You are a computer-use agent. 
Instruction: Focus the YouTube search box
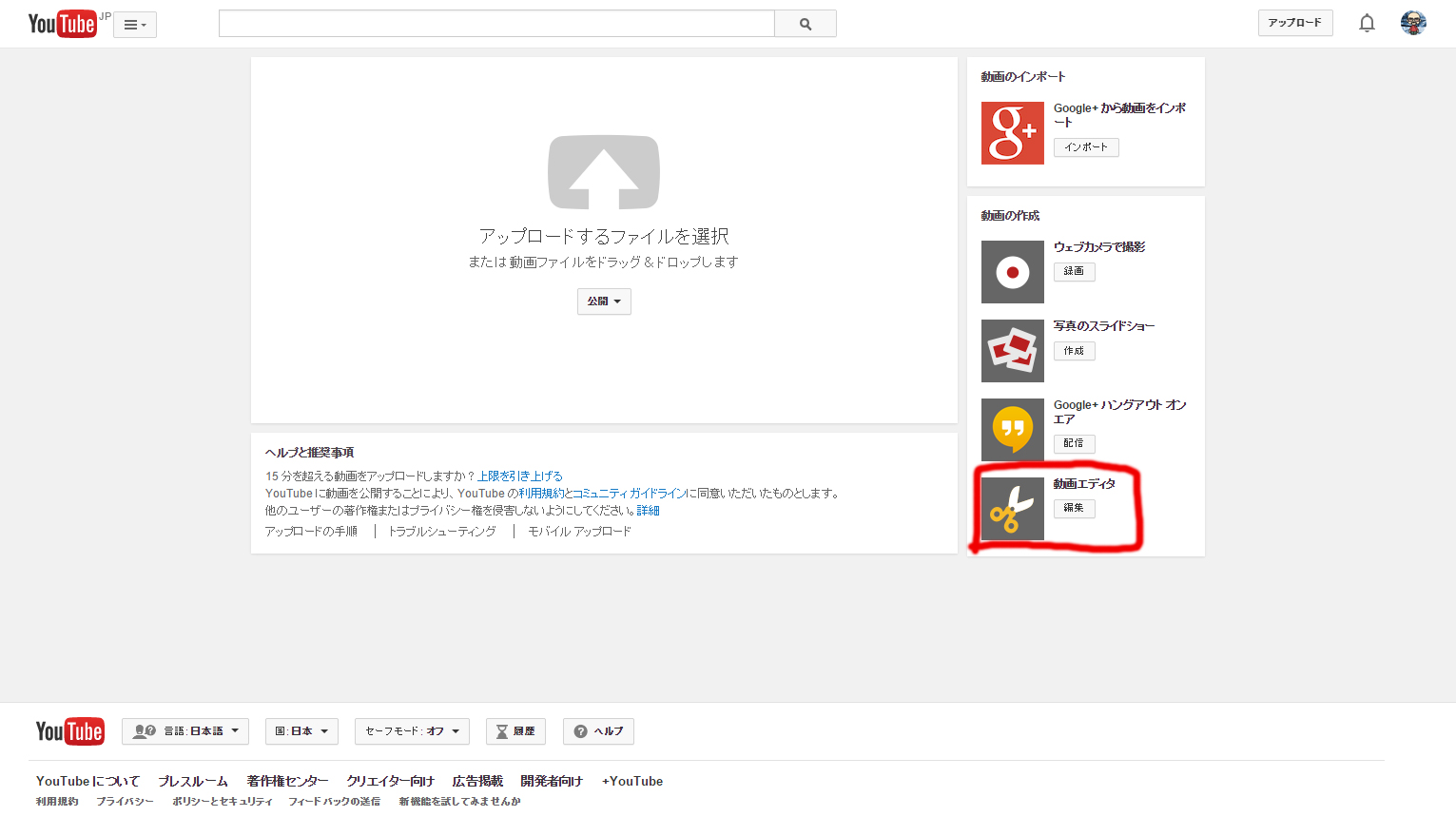coord(496,24)
